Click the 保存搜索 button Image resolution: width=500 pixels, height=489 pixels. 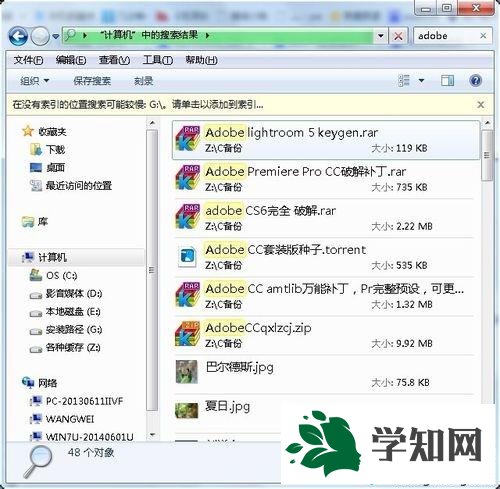coord(92,81)
